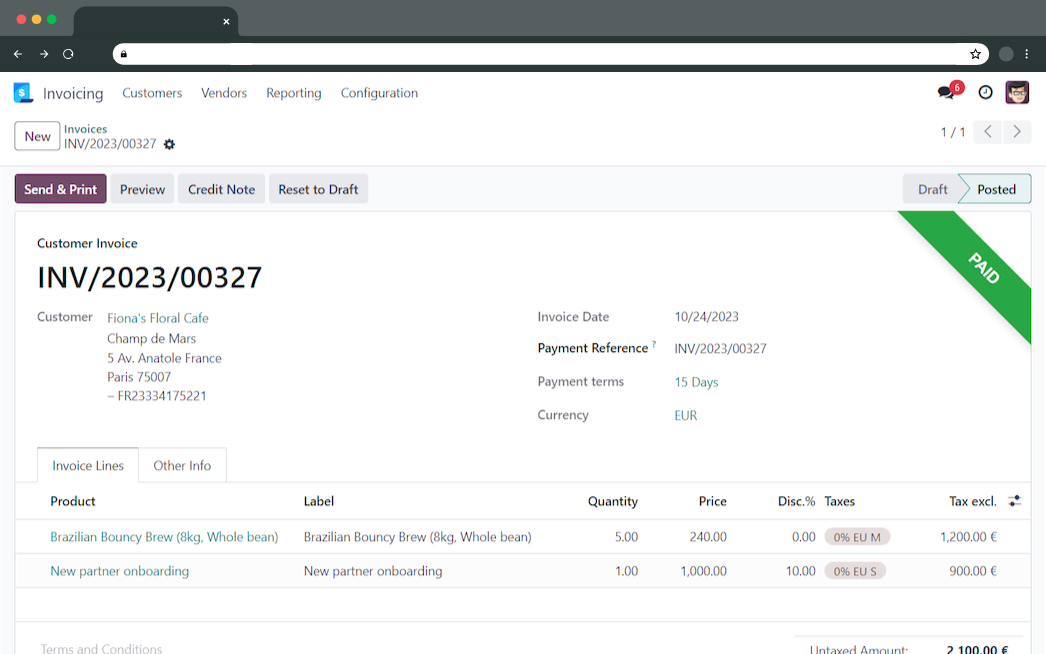This screenshot has width=1046, height=654.
Task: Switch to the Other Info tab
Action: pyautogui.click(x=182, y=465)
